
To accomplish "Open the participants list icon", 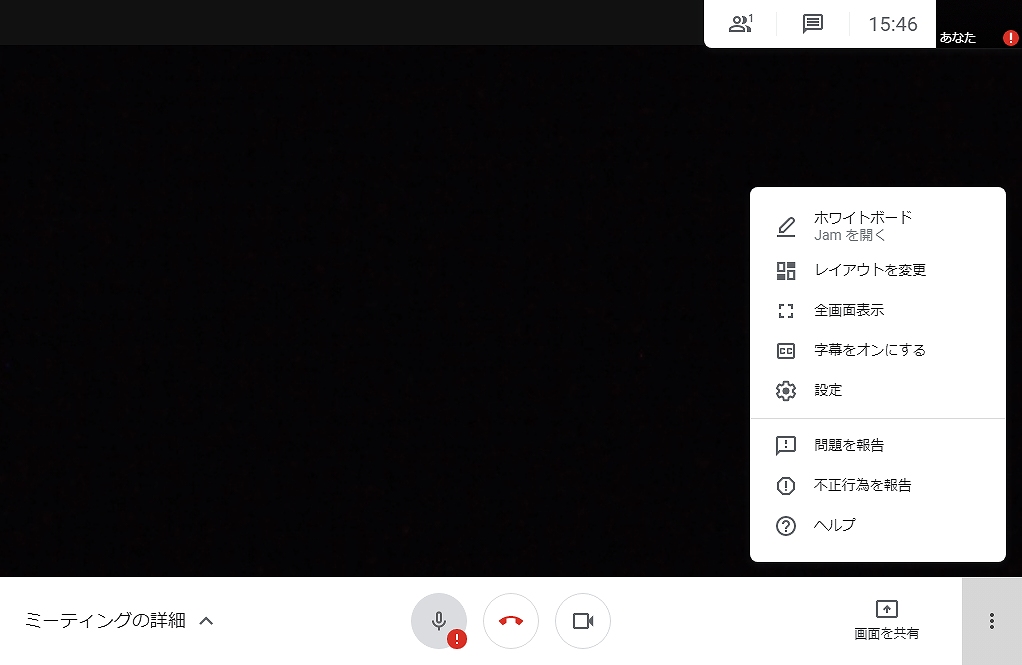I will pos(740,24).
